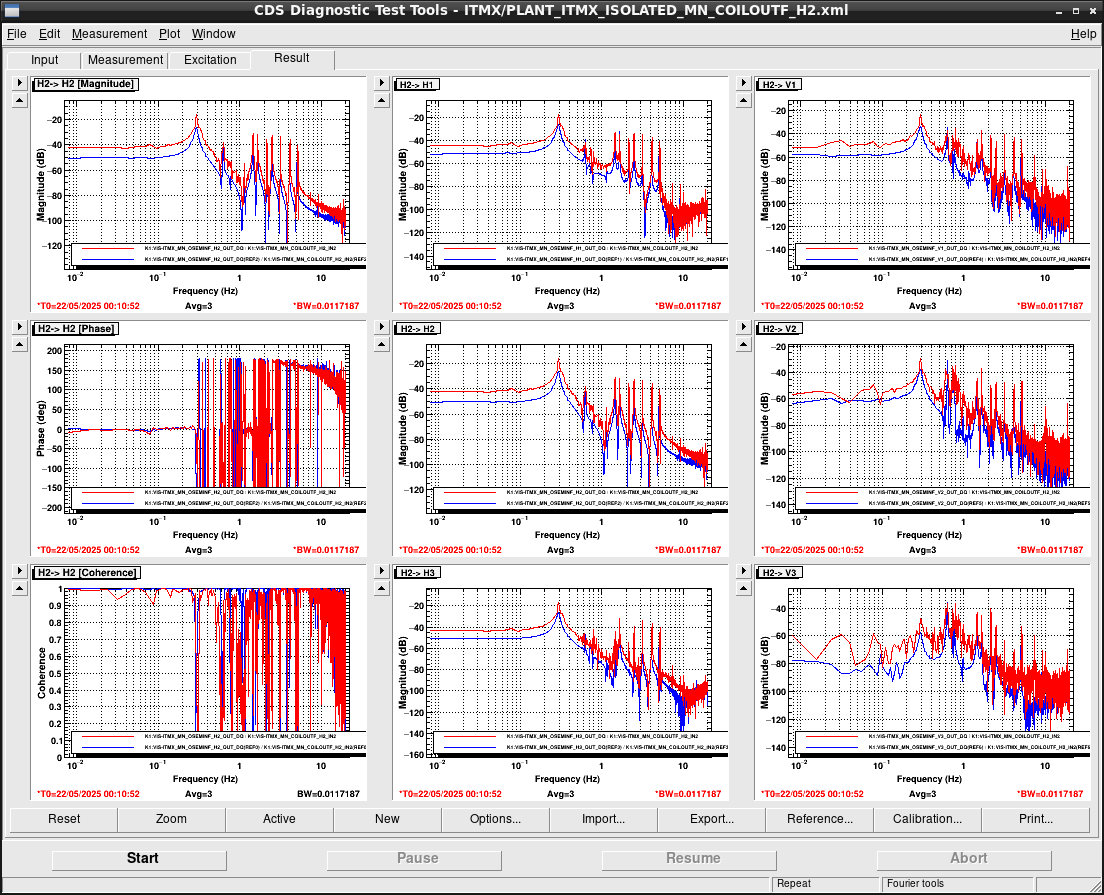1104x895 pixels.
Task: Click the Zoom button
Action: [171, 819]
